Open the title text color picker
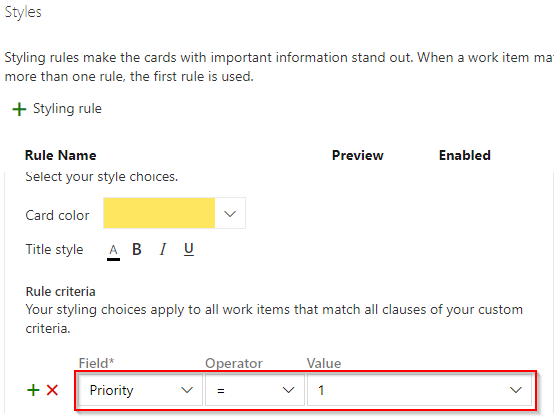Image resolution: width=554 pixels, height=417 pixels. click(113, 252)
